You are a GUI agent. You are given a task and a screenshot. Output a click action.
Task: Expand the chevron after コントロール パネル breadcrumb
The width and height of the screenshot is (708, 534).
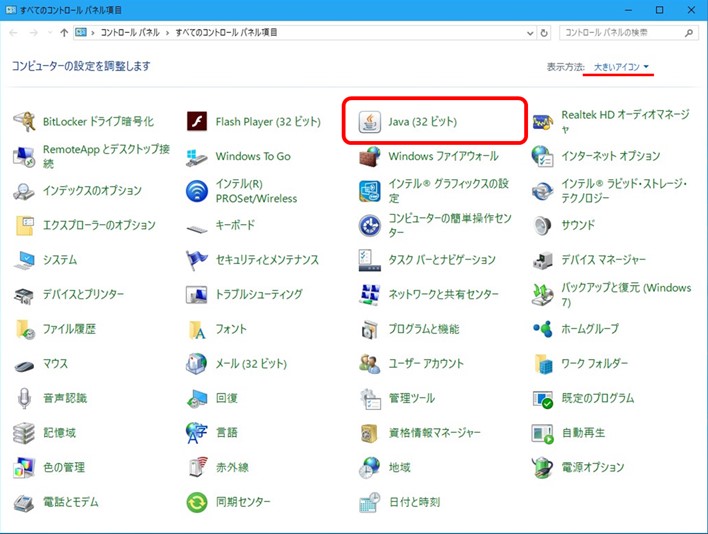167,33
